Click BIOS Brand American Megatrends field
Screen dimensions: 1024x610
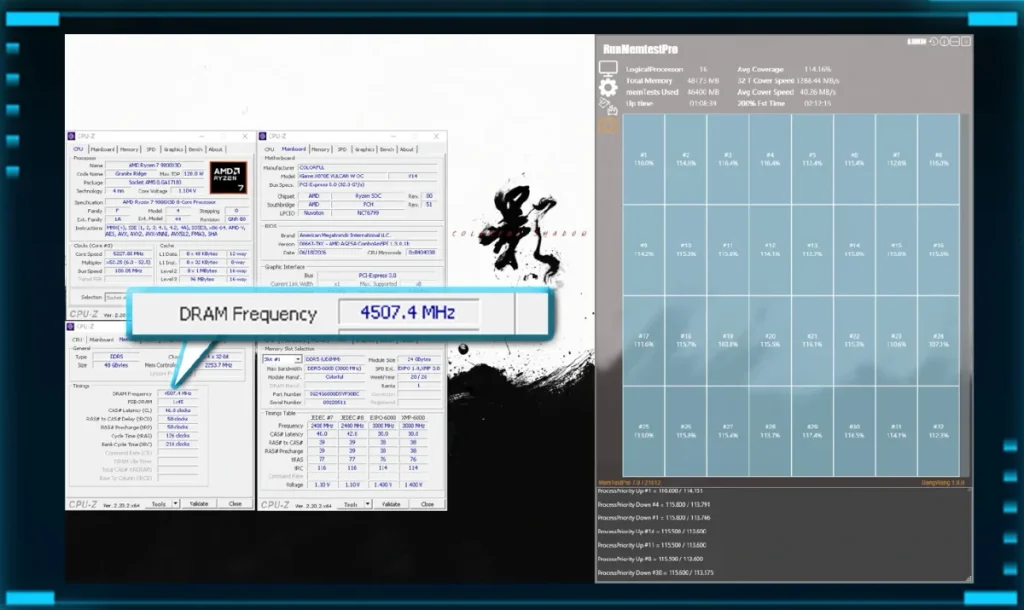[370, 235]
